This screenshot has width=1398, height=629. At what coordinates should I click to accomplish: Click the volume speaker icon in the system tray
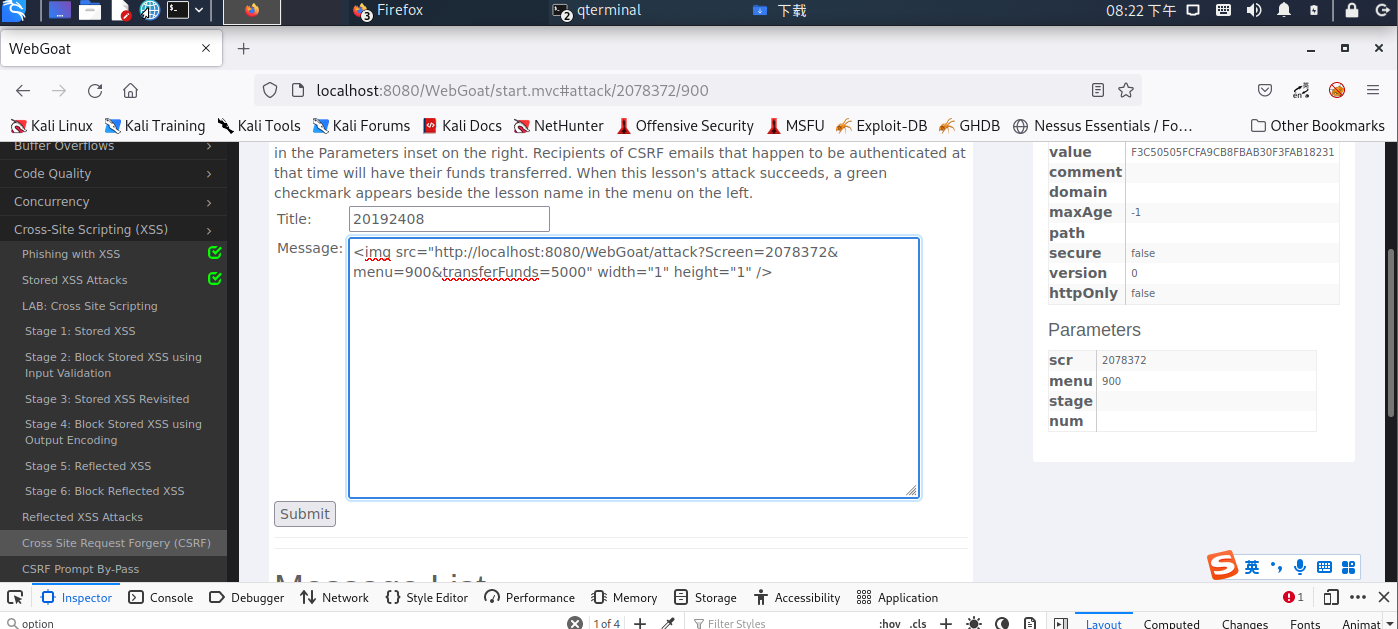(1254, 11)
